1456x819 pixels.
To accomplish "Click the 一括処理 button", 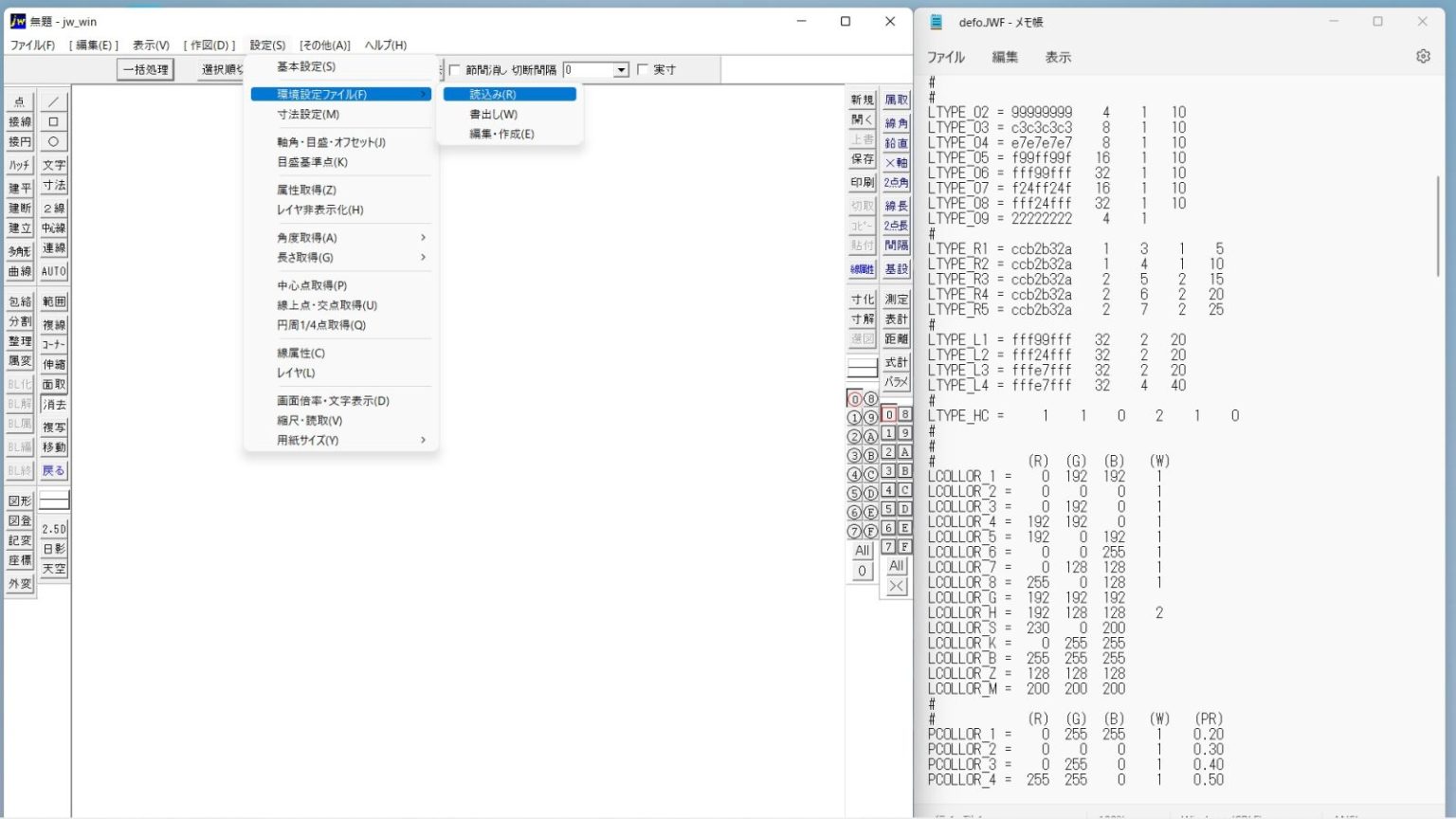I will pos(146,69).
